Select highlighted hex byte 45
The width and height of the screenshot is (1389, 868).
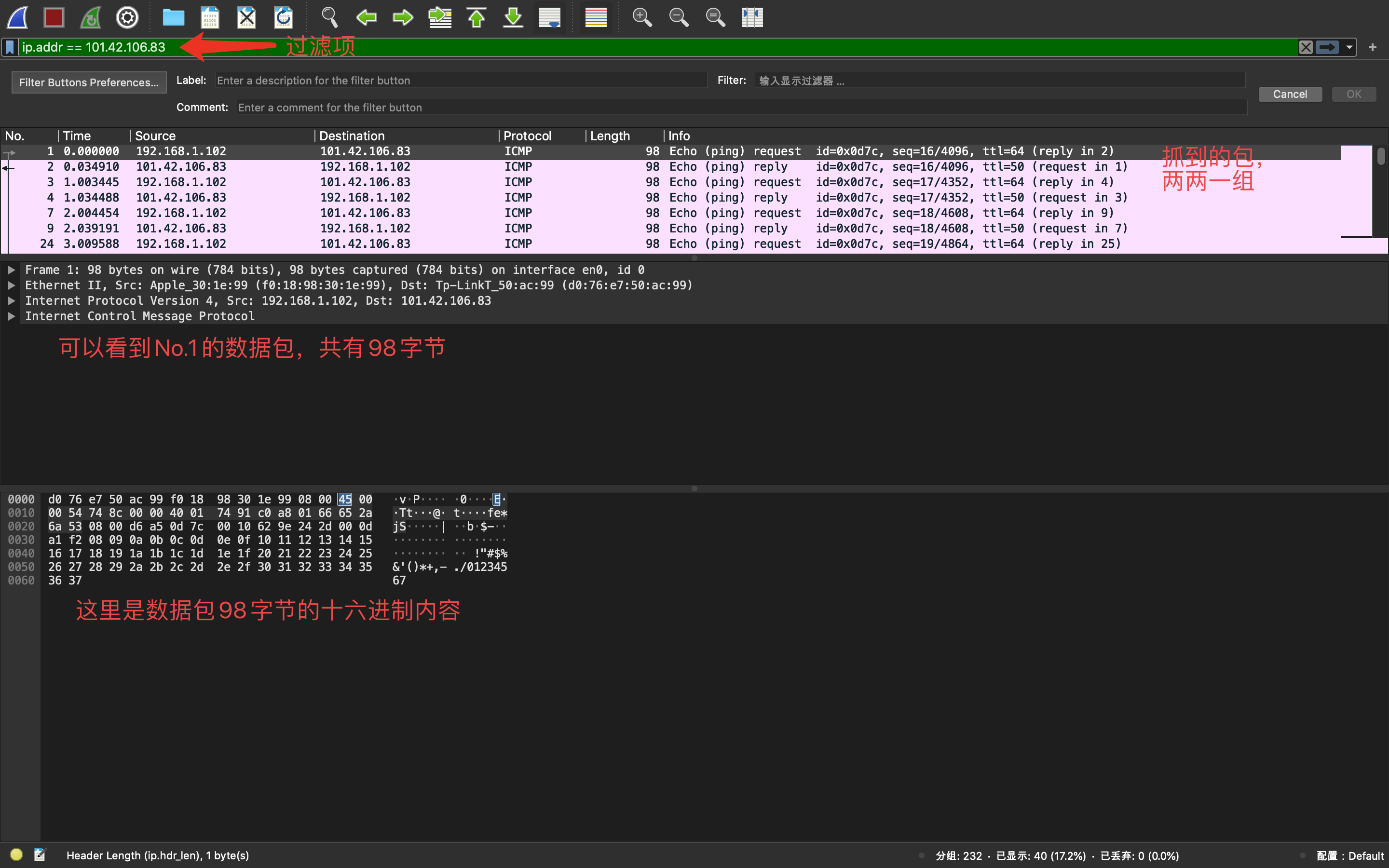[344, 500]
